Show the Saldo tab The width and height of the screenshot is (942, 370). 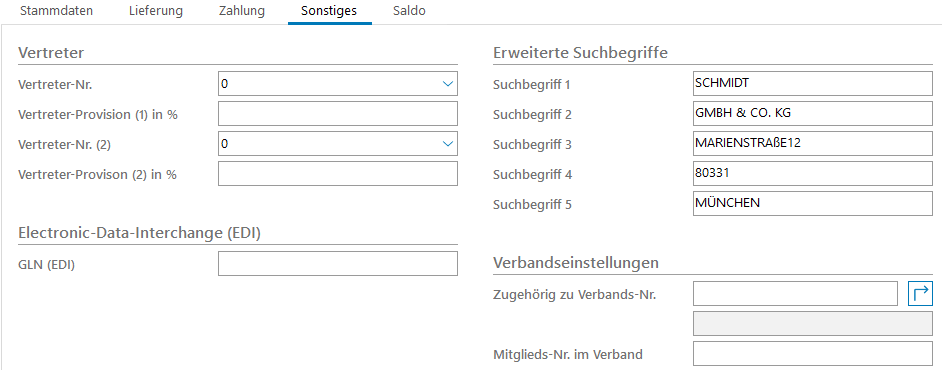click(409, 11)
